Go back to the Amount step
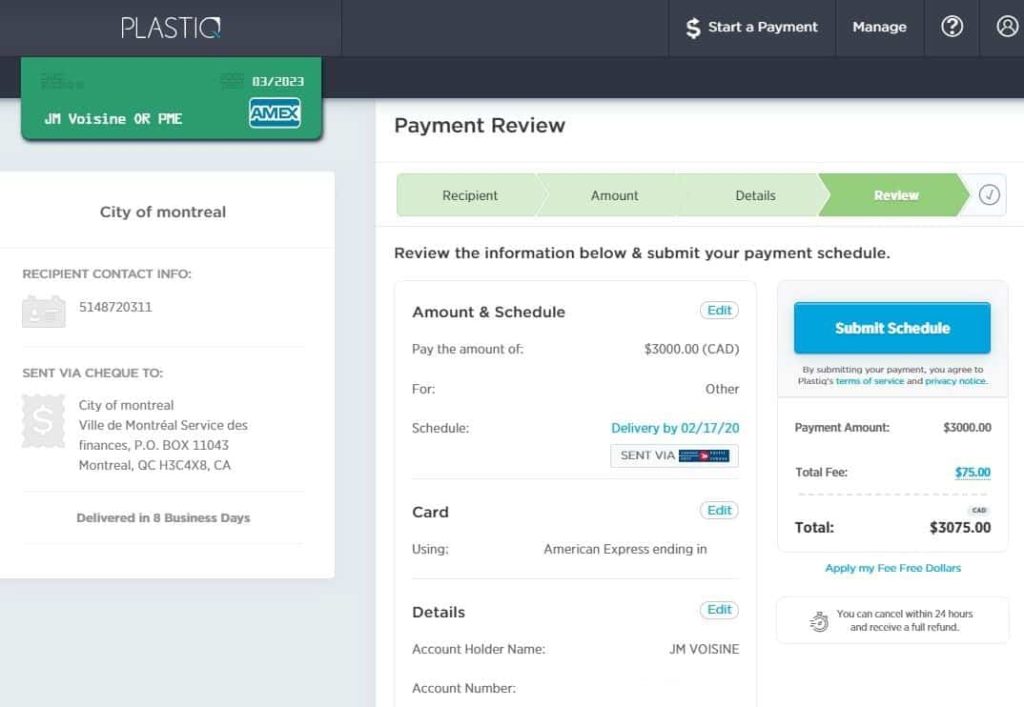This screenshot has height=707, width=1024. [x=614, y=195]
